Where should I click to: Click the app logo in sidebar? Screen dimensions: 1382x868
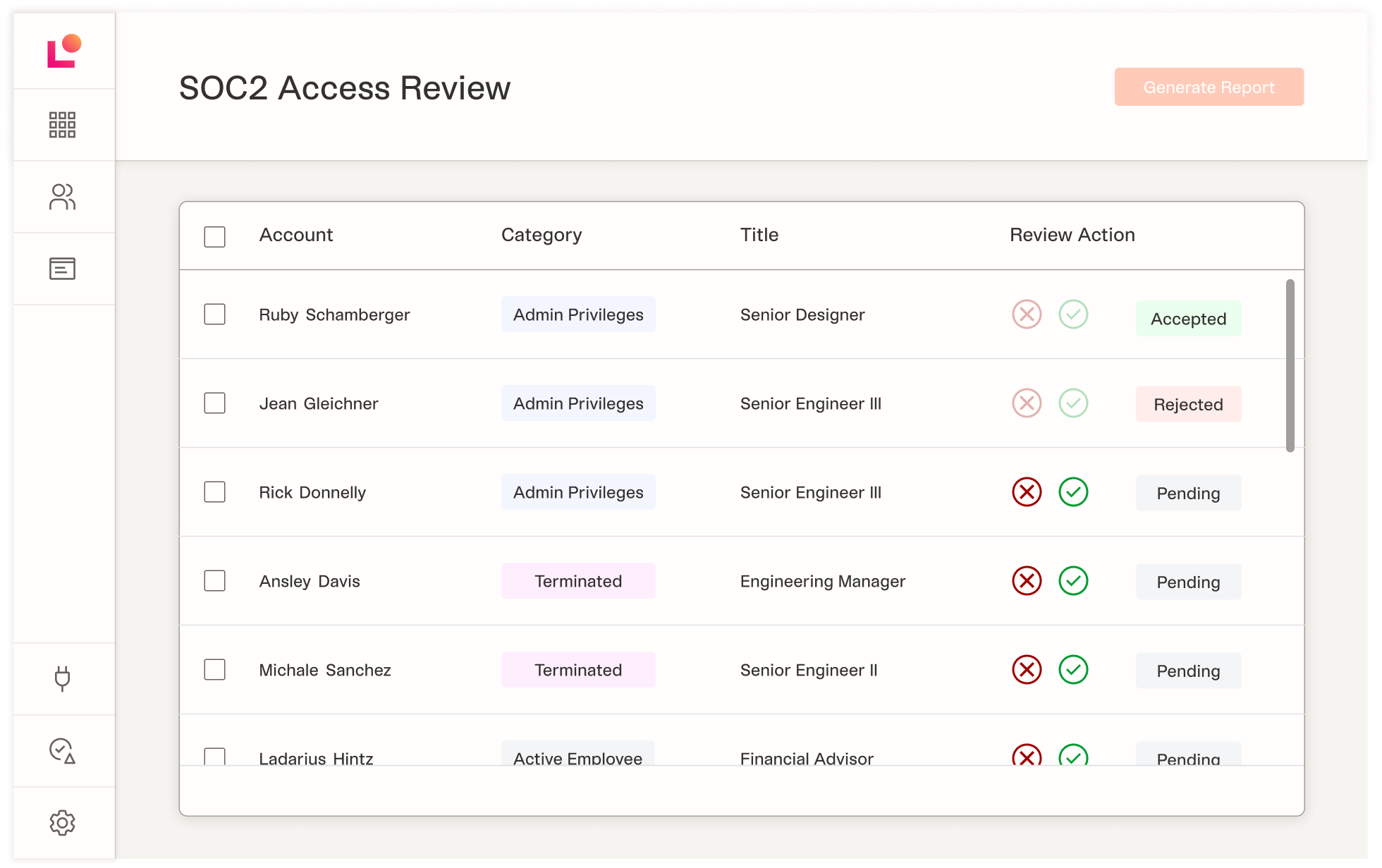tap(63, 51)
